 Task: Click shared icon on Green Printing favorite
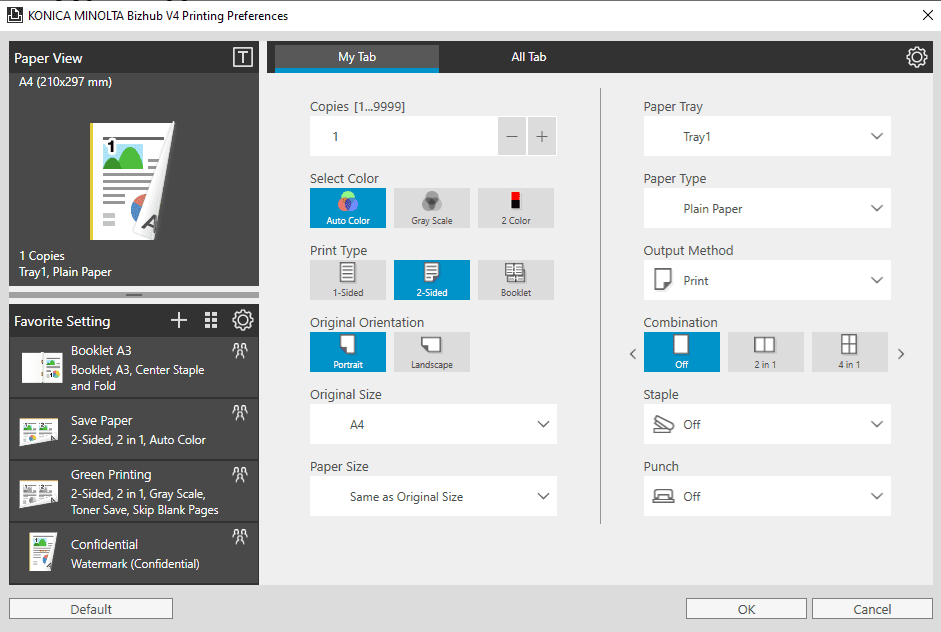(x=240, y=475)
